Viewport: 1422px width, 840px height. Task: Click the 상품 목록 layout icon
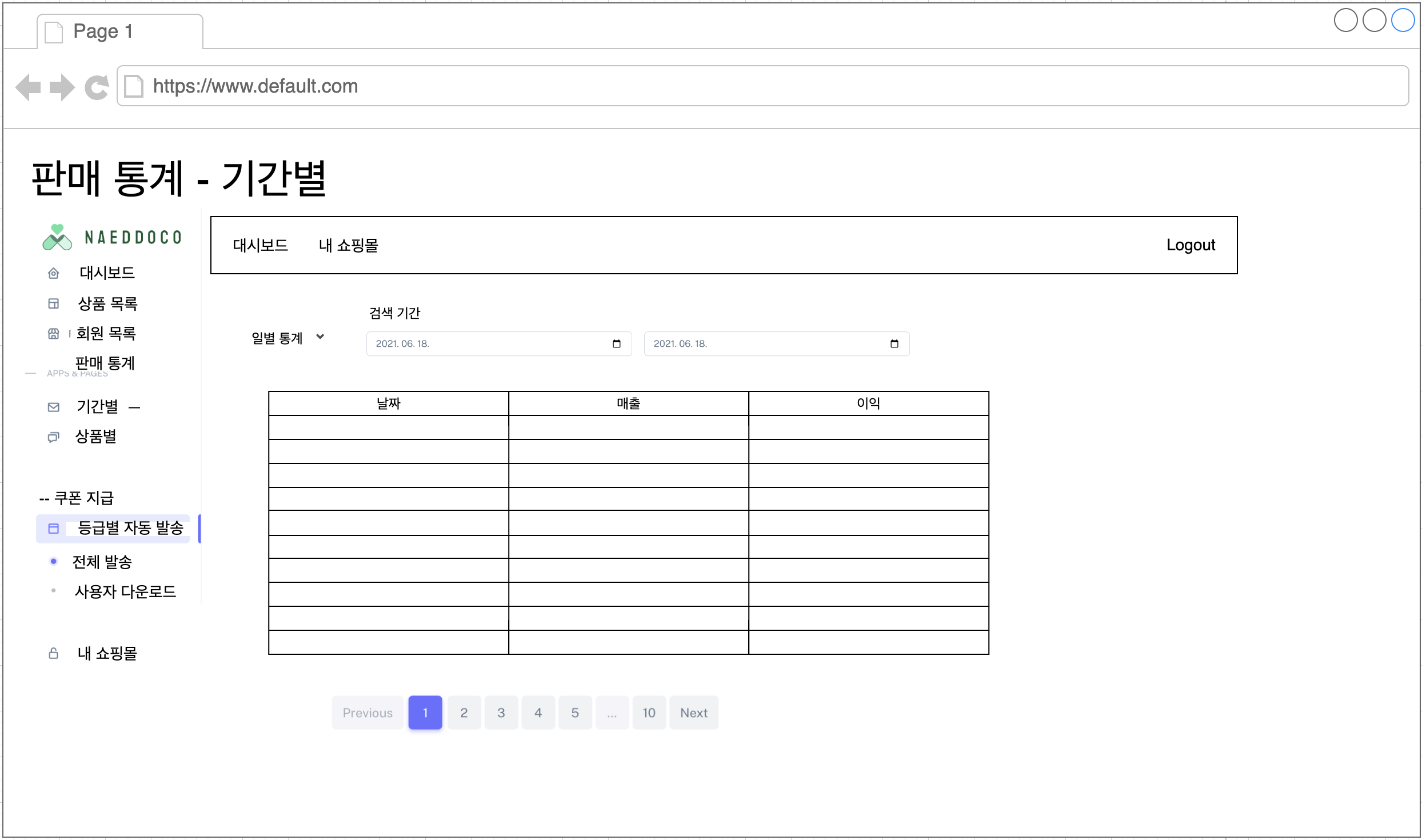pyautogui.click(x=53, y=303)
